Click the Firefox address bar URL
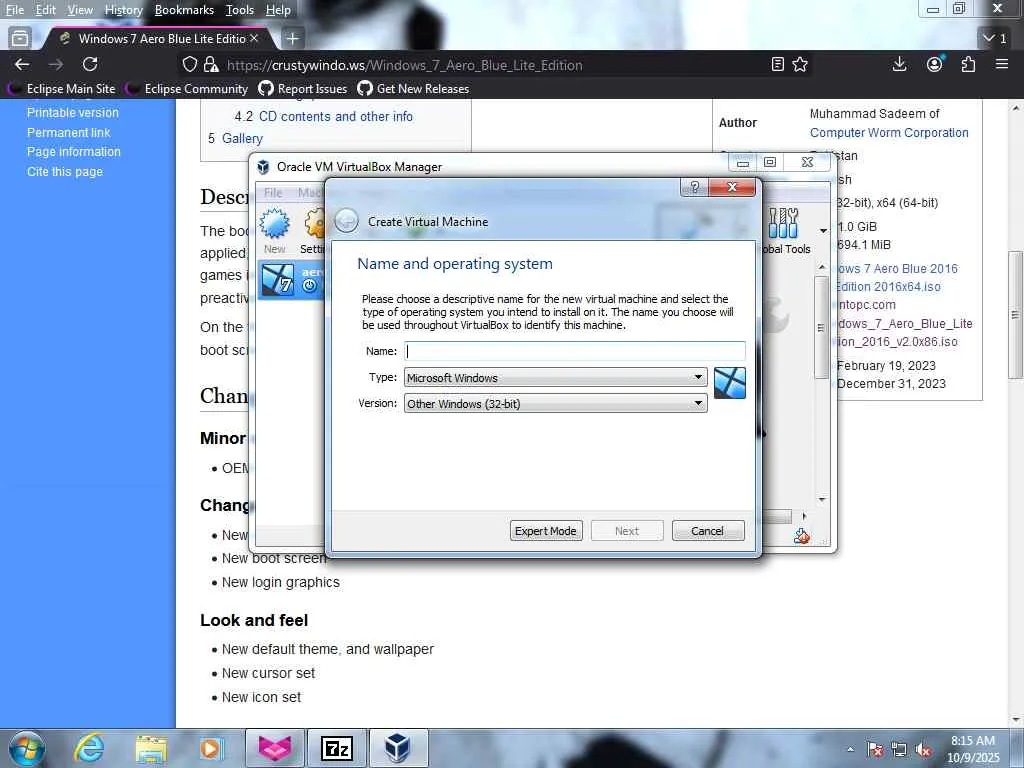The height and width of the screenshot is (768, 1024). pos(405,65)
